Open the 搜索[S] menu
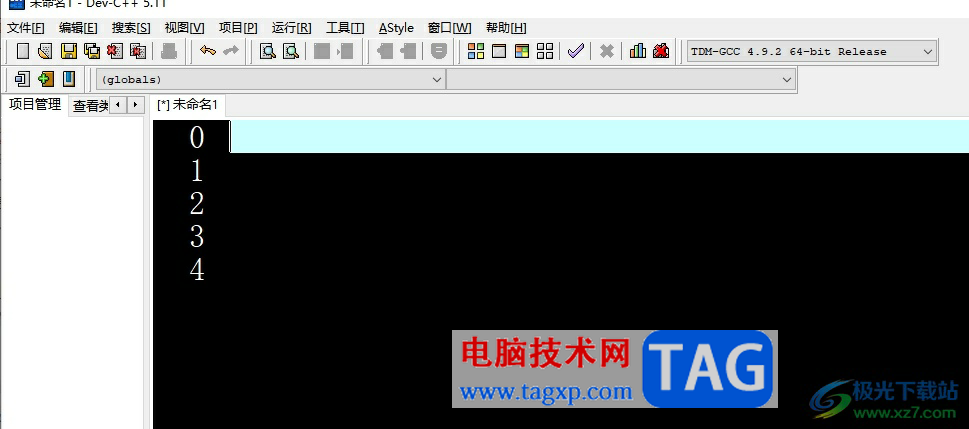The height and width of the screenshot is (429, 969). [131, 28]
